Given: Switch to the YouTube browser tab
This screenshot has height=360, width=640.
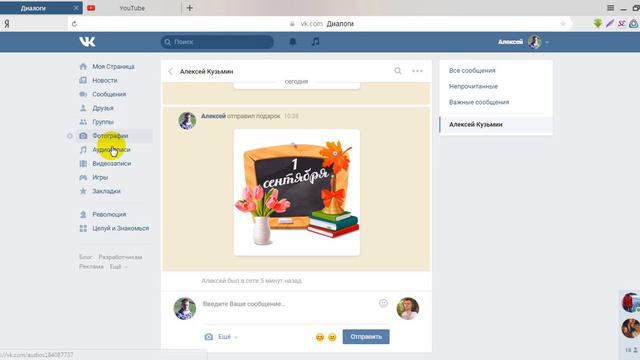Looking at the screenshot, I should (x=132, y=8).
